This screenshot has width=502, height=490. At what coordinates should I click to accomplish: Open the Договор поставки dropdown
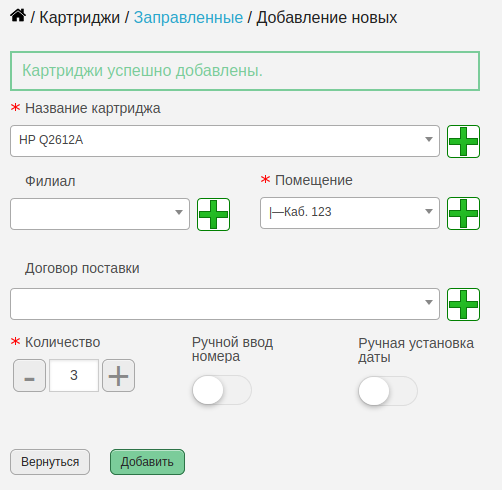tap(225, 304)
